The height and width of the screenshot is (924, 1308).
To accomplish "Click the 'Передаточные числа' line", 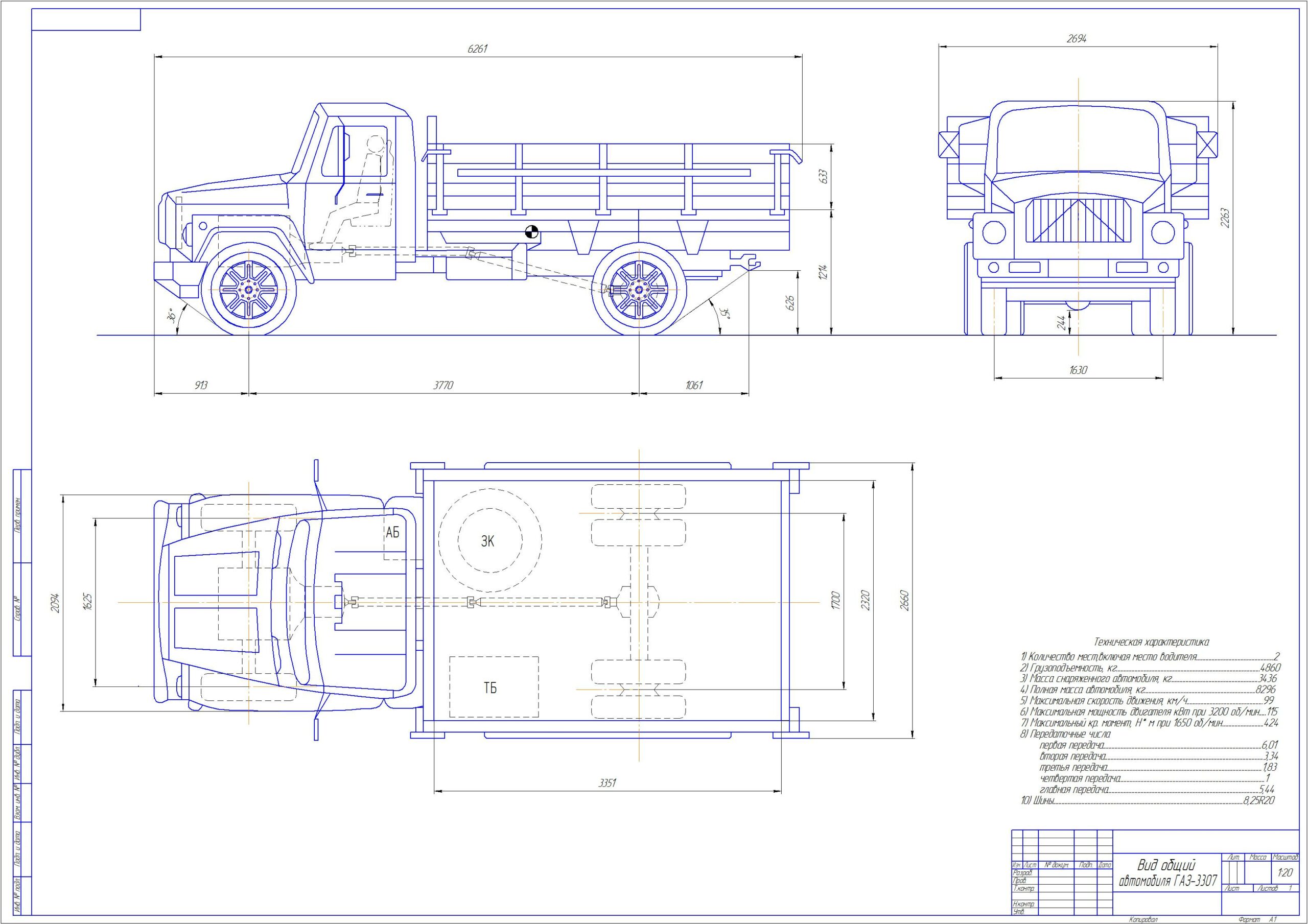I will tap(1065, 735).
